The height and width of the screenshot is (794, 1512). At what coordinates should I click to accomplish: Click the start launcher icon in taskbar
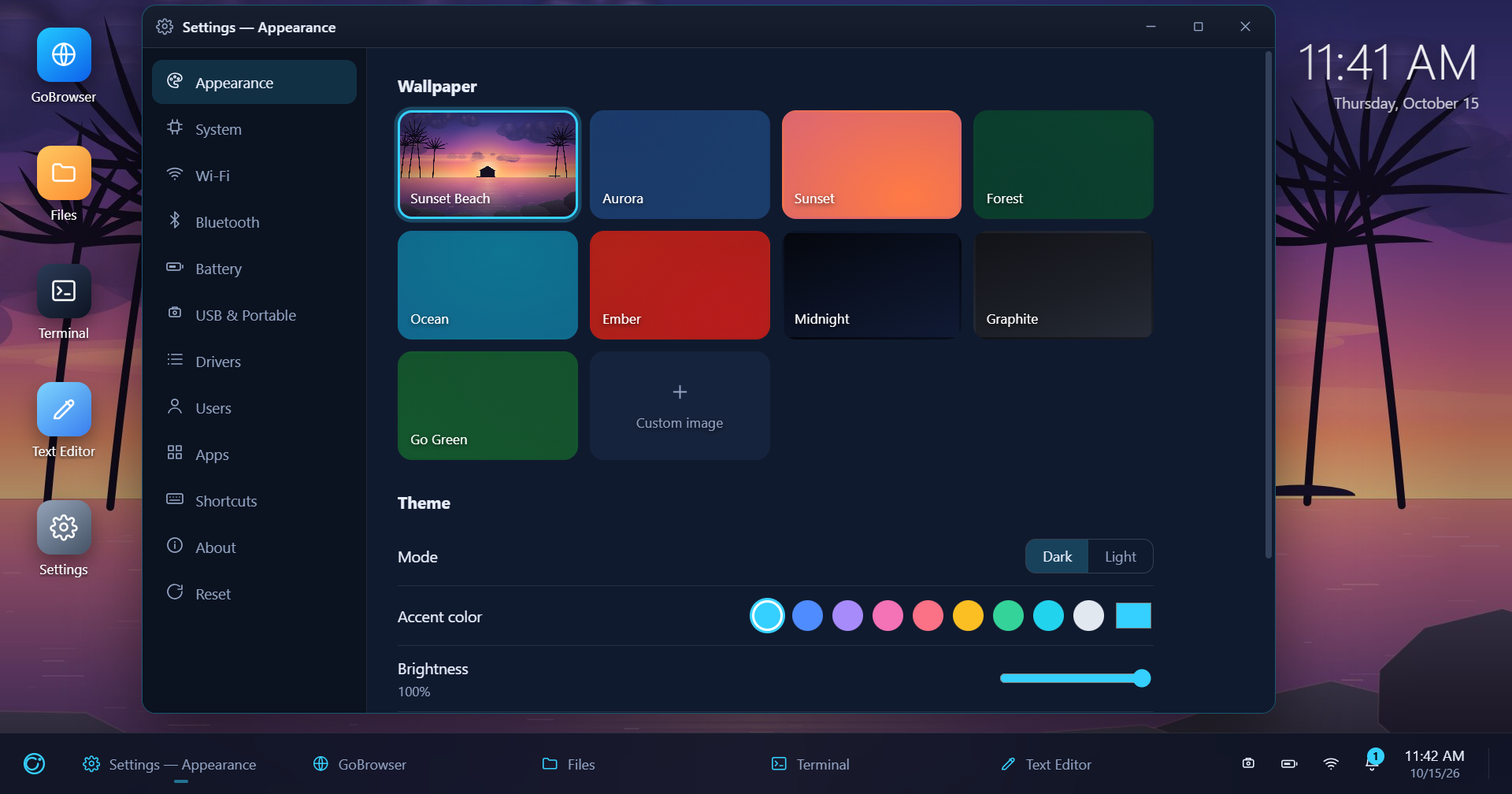pos(34,764)
